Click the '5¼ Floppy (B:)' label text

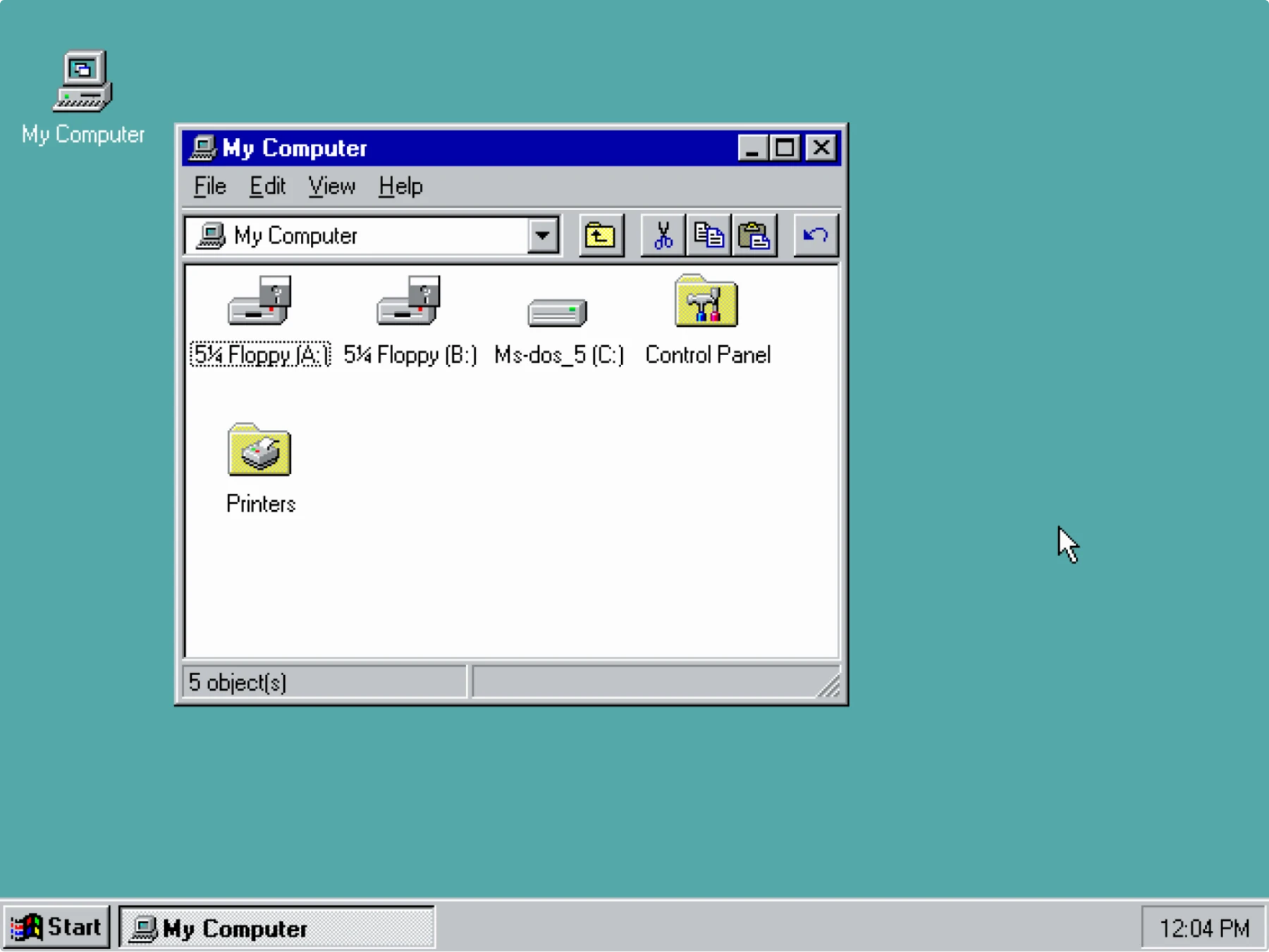pos(410,354)
